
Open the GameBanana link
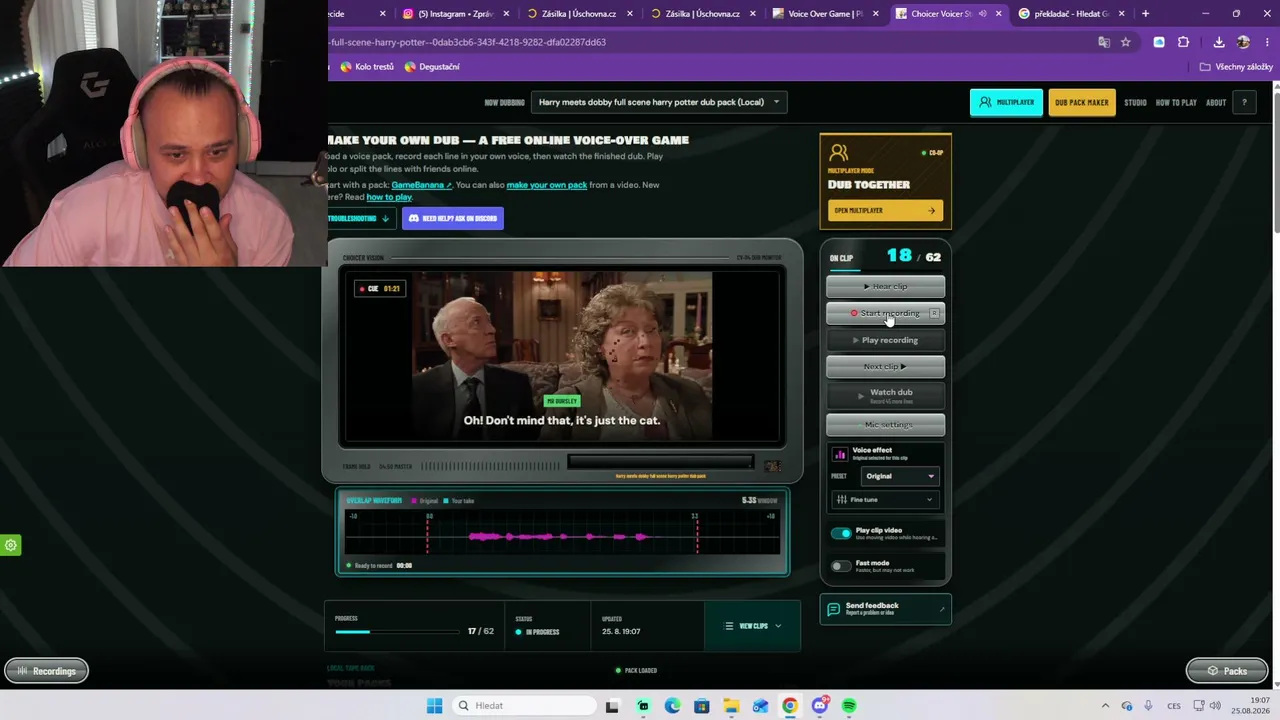pos(421,185)
